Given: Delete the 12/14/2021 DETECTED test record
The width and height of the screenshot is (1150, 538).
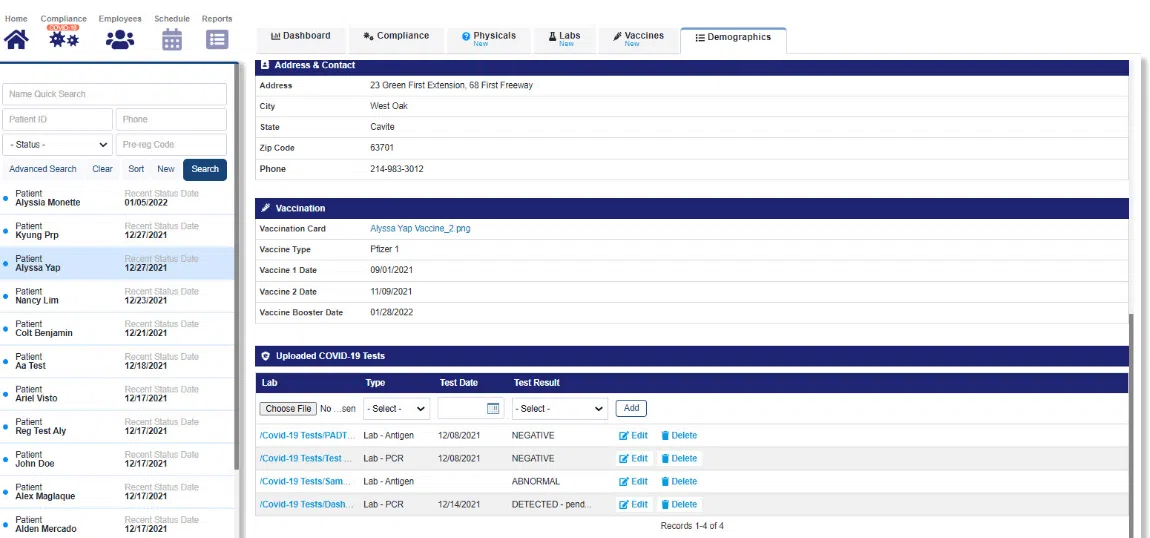Looking at the screenshot, I should pyautogui.click(x=679, y=504).
